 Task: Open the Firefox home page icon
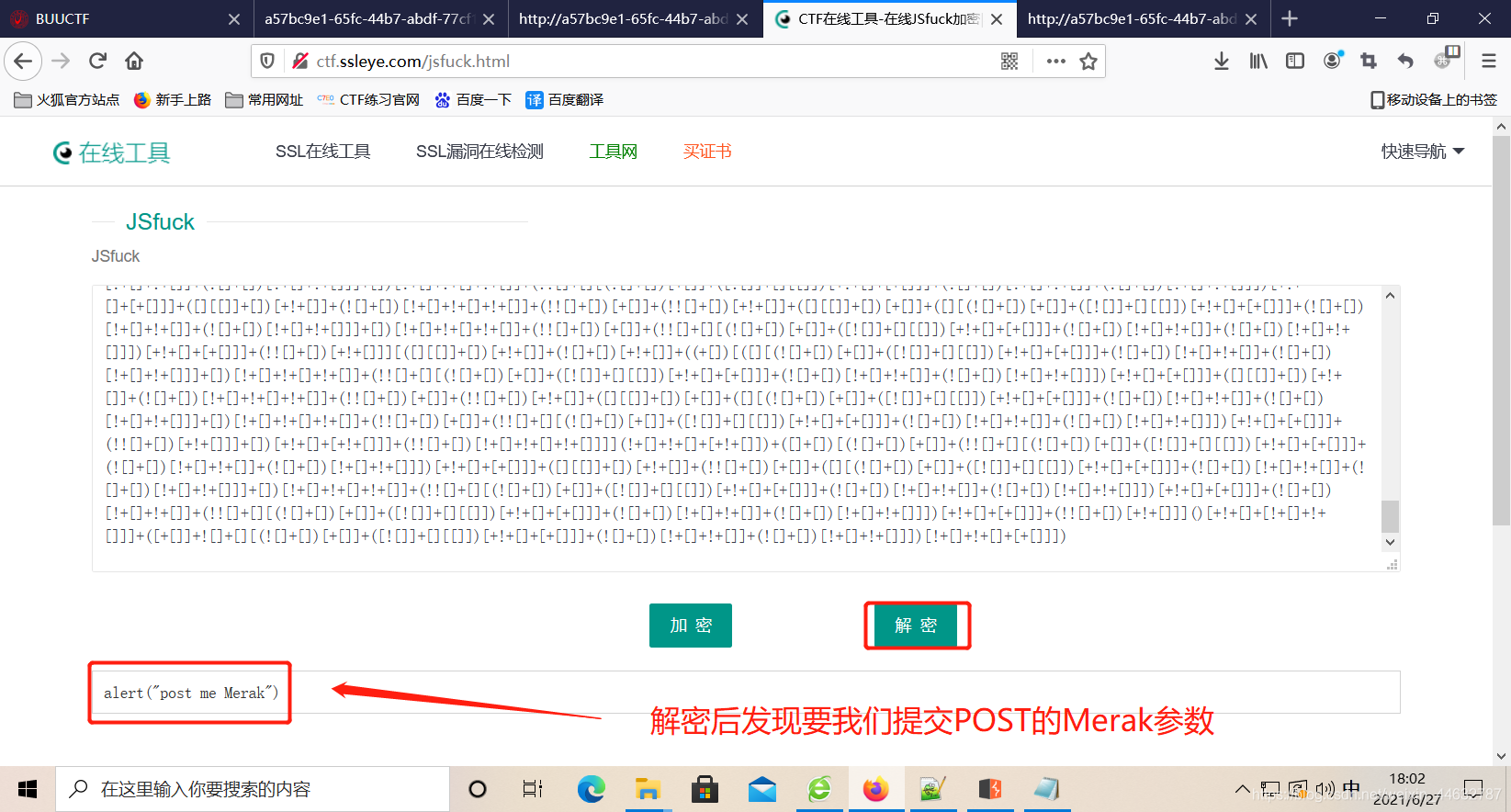coord(134,62)
